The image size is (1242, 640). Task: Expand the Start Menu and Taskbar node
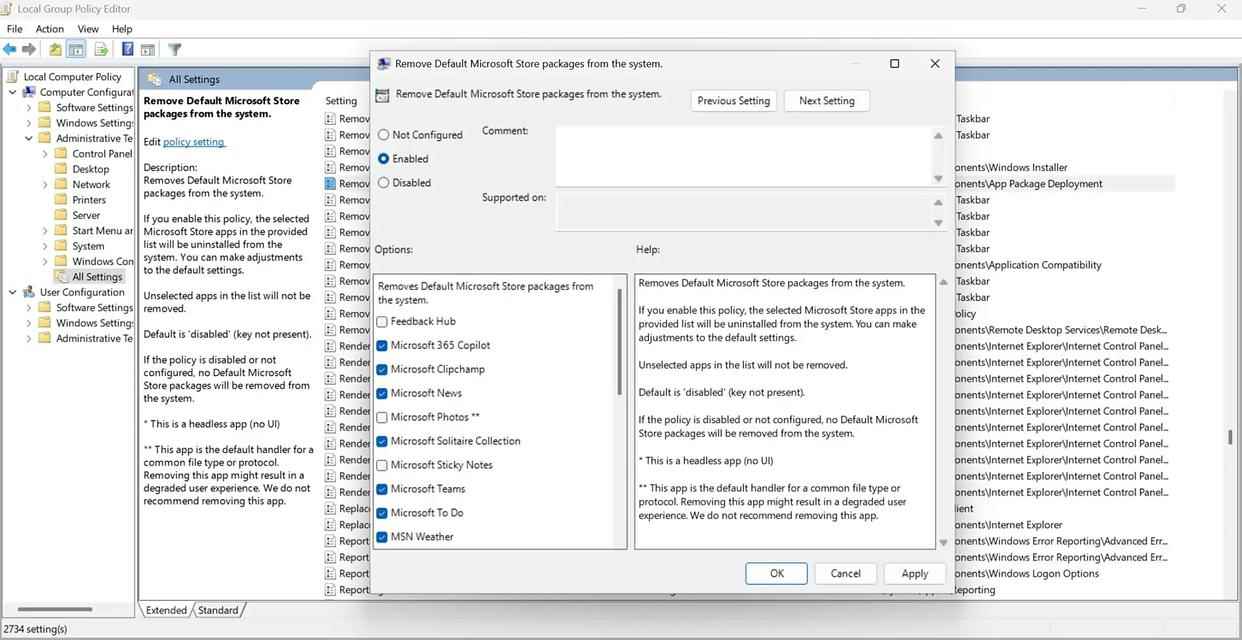pyautogui.click(x=43, y=230)
